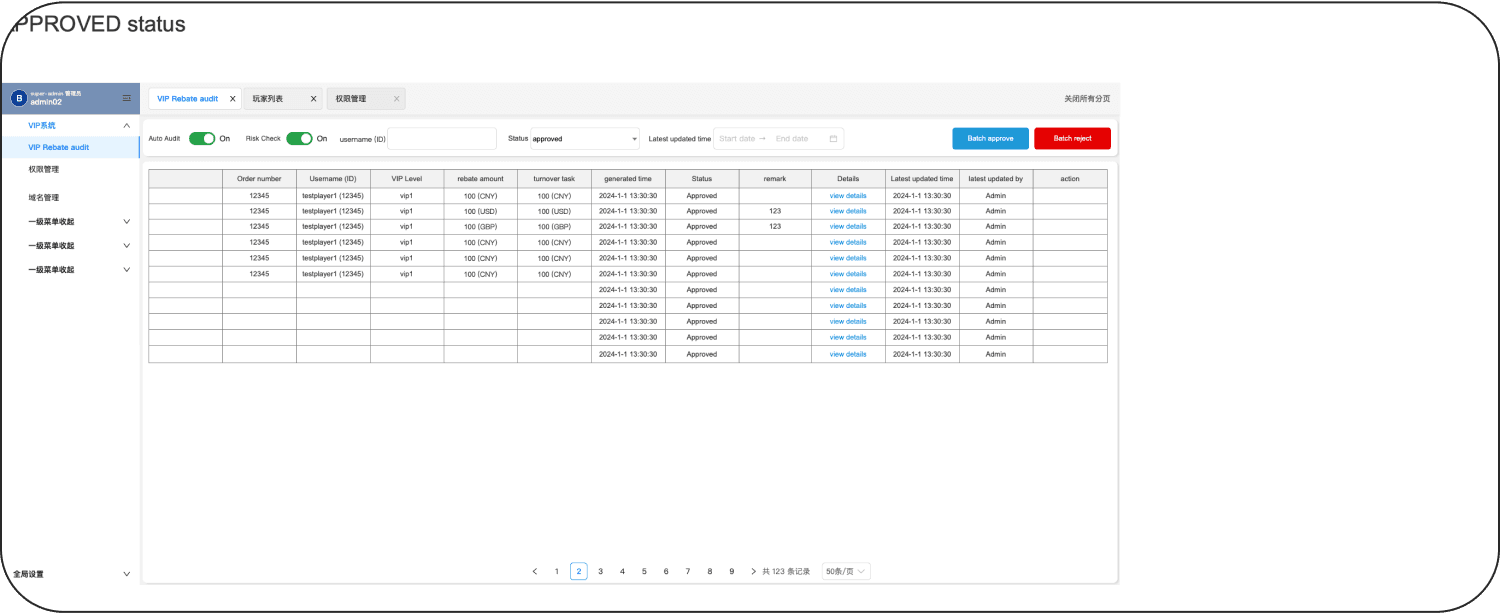Screen dimensions: 1500x613
Task: Click the generated time column header
Action: [x=628, y=178]
